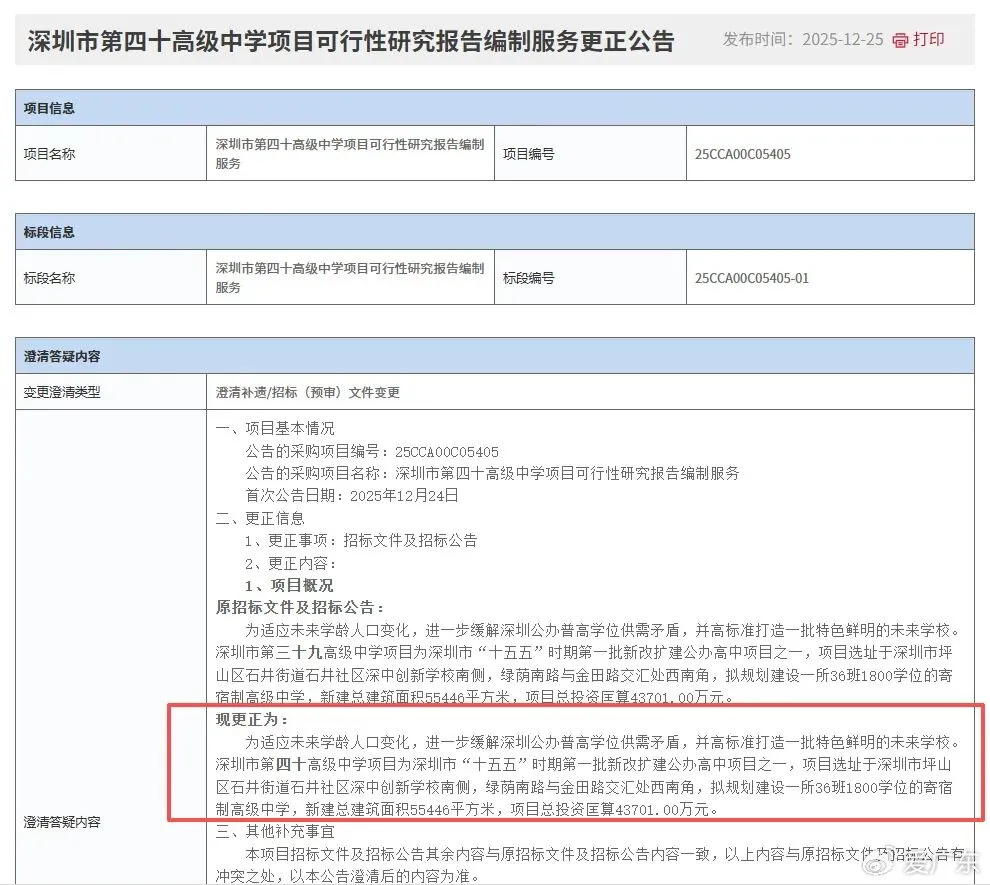Click the red printer icon
The image size is (990, 885).
click(900, 40)
